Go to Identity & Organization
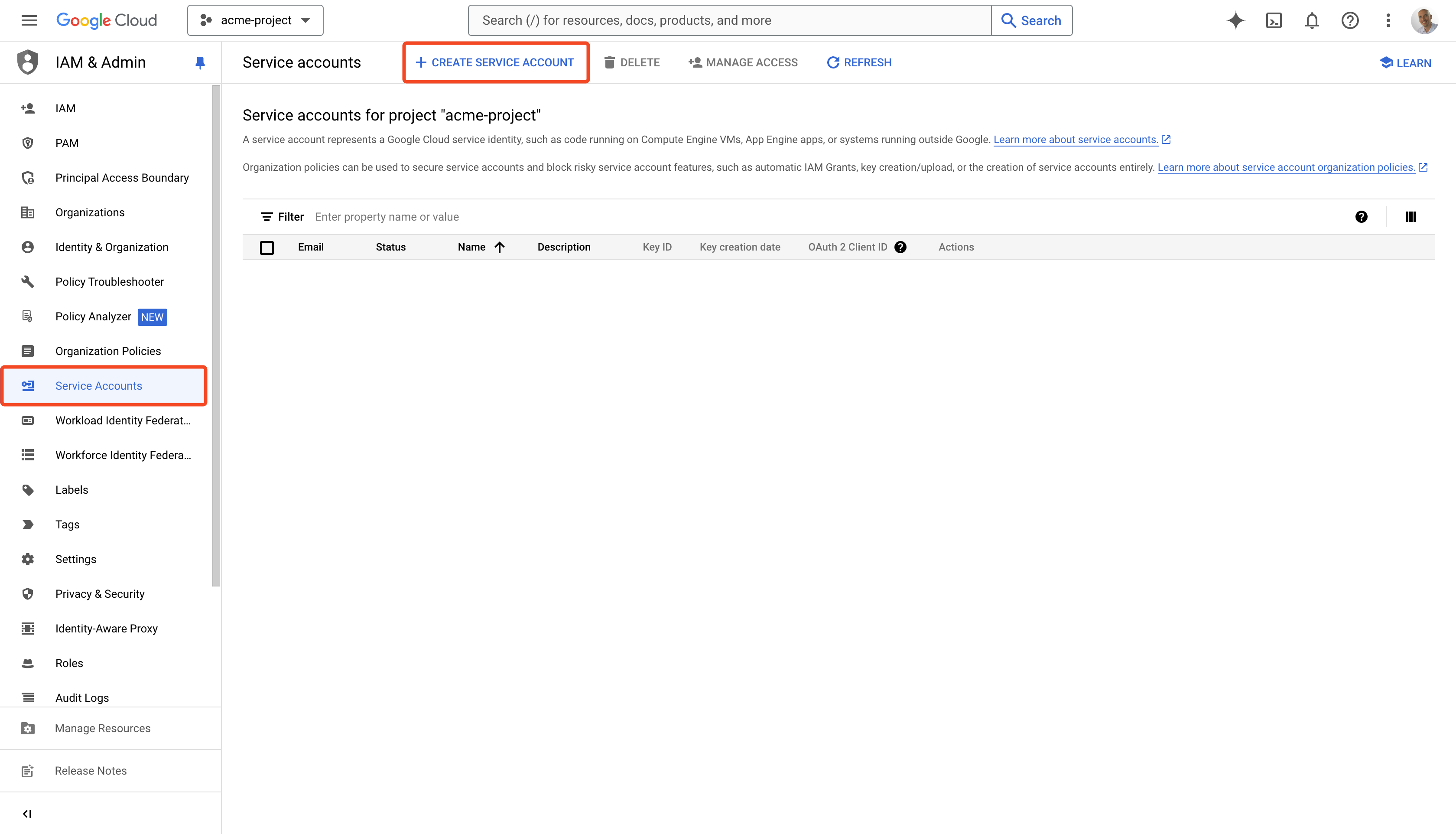Viewport: 1456px width, 834px height. pyautogui.click(x=106, y=247)
